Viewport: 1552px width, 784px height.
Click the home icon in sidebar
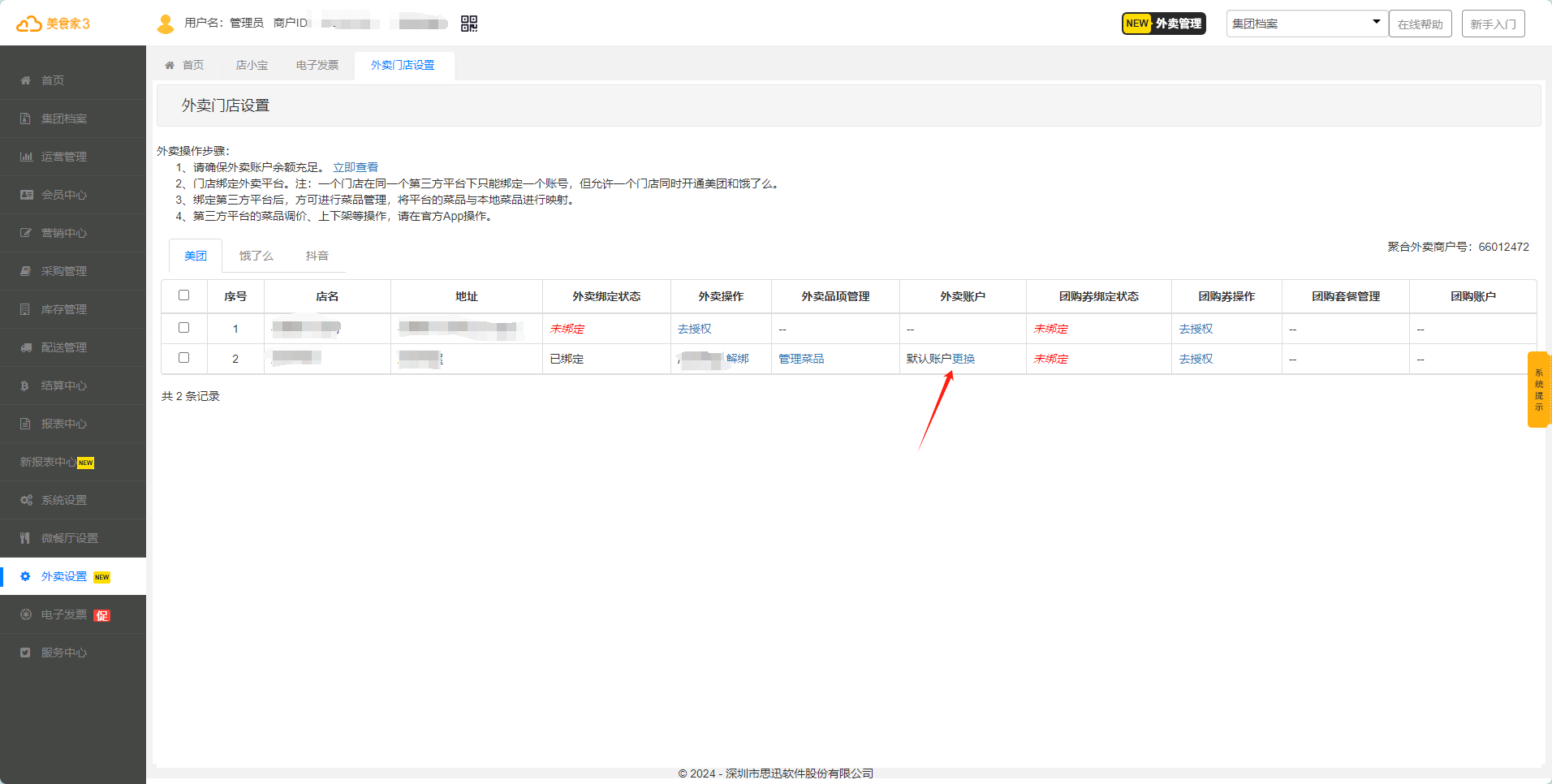(x=26, y=80)
